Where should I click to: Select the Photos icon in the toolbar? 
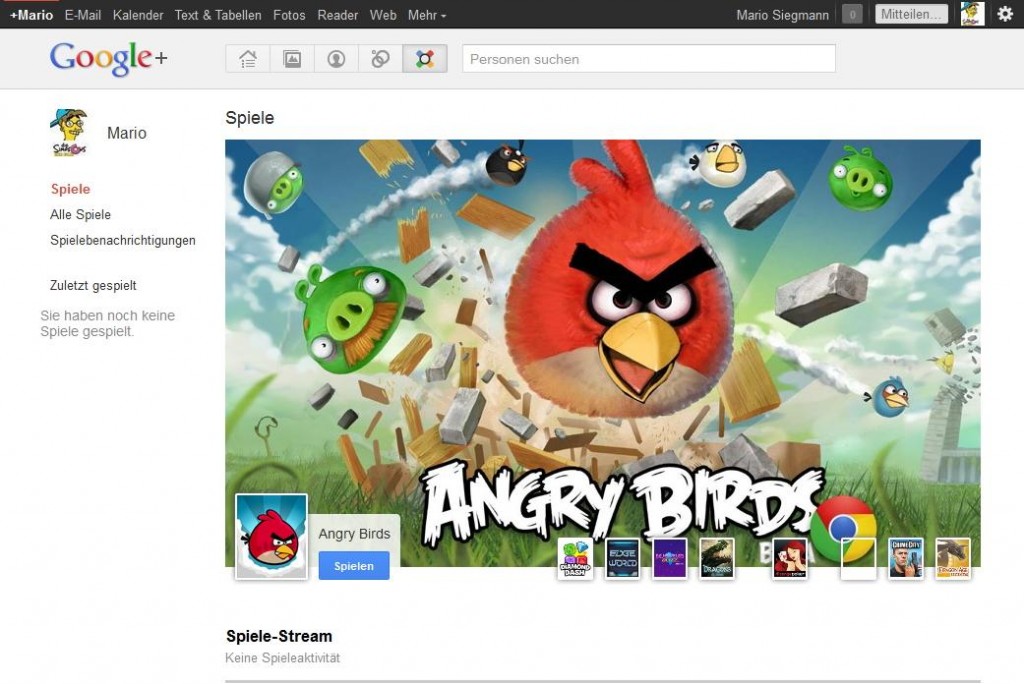[291, 59]
